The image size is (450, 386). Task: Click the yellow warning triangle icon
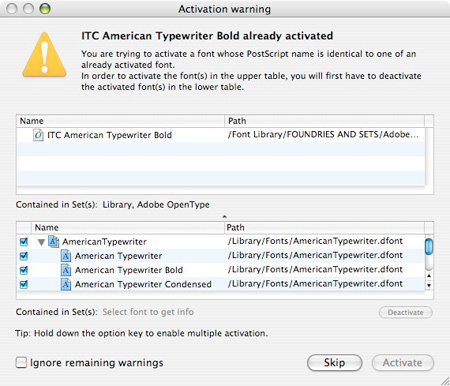44,55
